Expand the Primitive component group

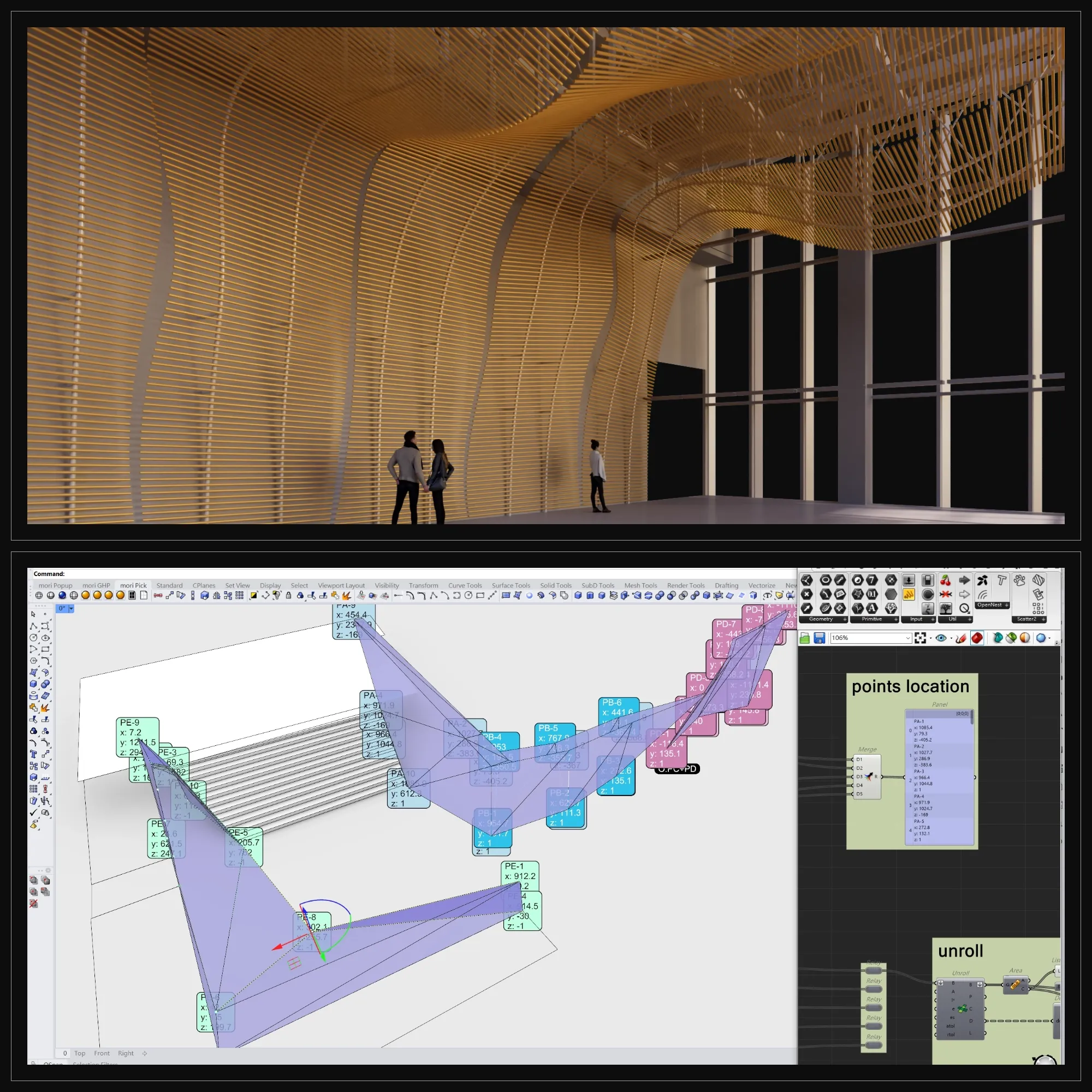pyautogui.click(x=874, y=620)
